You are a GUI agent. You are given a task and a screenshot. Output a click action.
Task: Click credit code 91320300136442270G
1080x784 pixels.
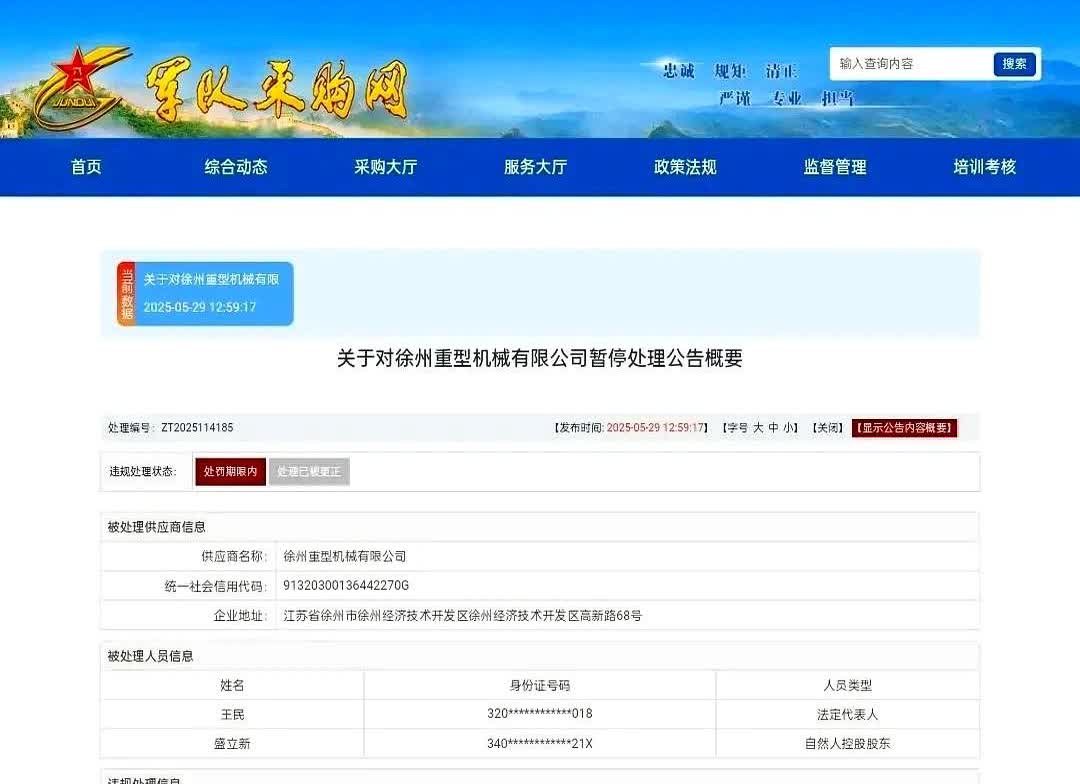click(346, 586)
